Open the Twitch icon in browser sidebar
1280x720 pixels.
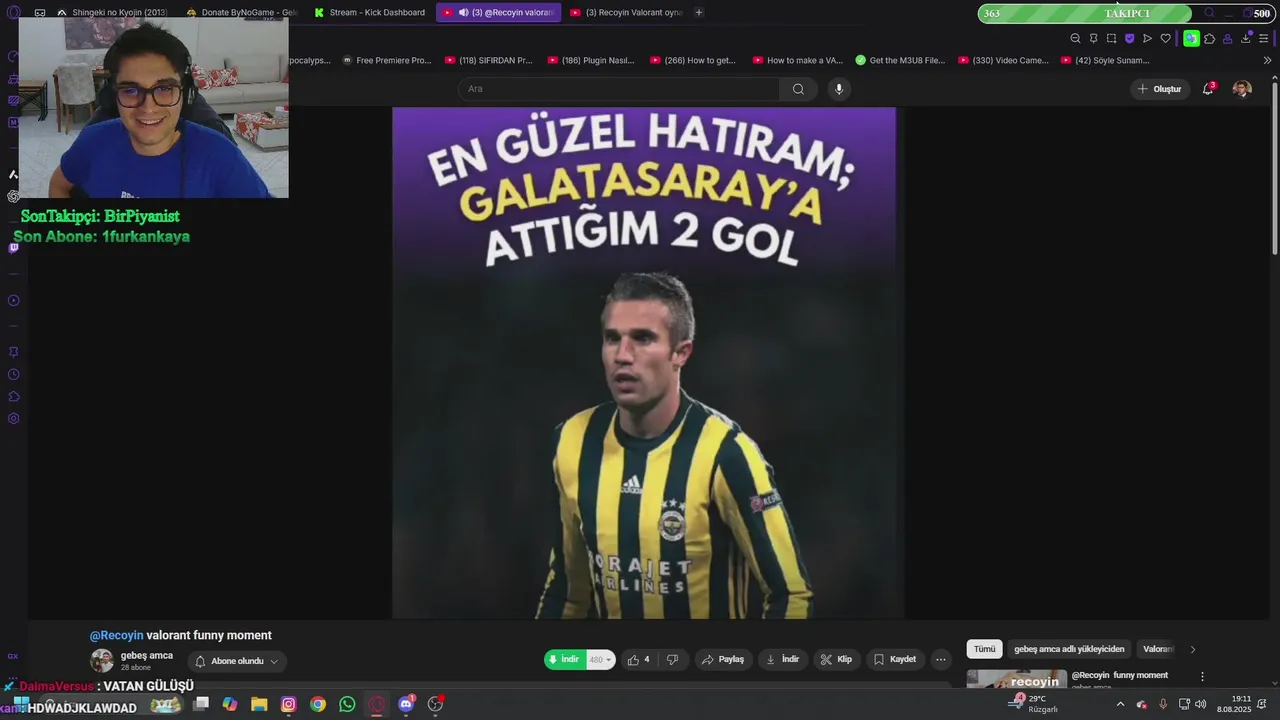click(x=13, y=248)
